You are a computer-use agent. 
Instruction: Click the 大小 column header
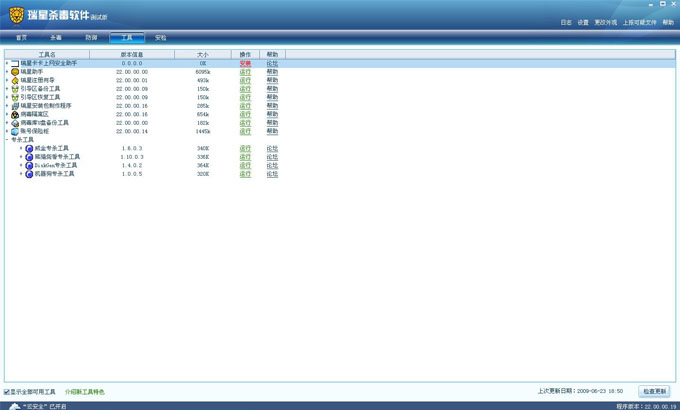pos(203,55)
